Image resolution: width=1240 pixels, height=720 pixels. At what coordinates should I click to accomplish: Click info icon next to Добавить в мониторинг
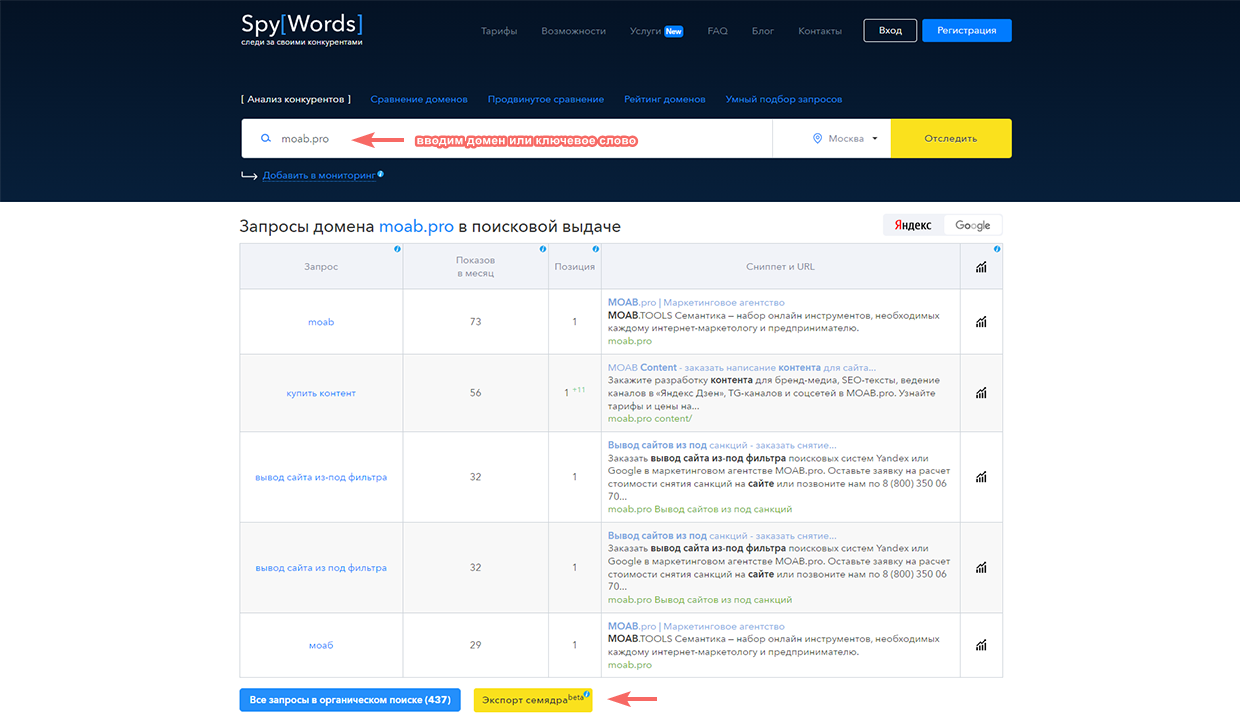pos(381,174)
